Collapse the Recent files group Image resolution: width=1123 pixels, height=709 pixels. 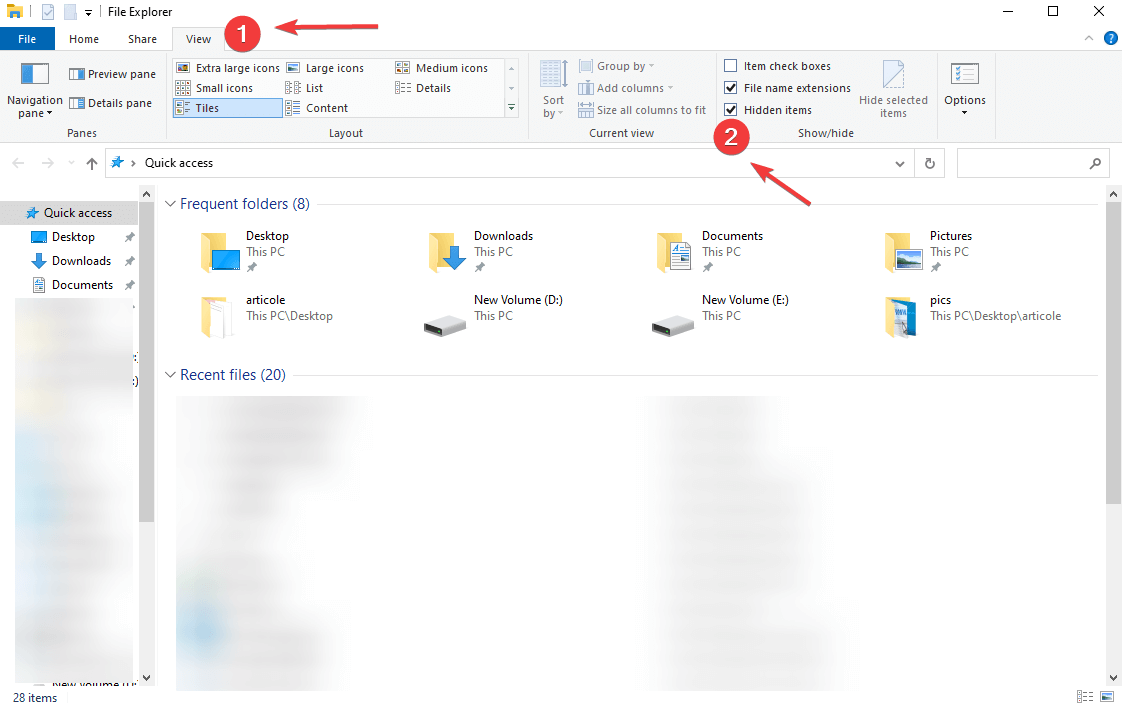coord(170,375)
